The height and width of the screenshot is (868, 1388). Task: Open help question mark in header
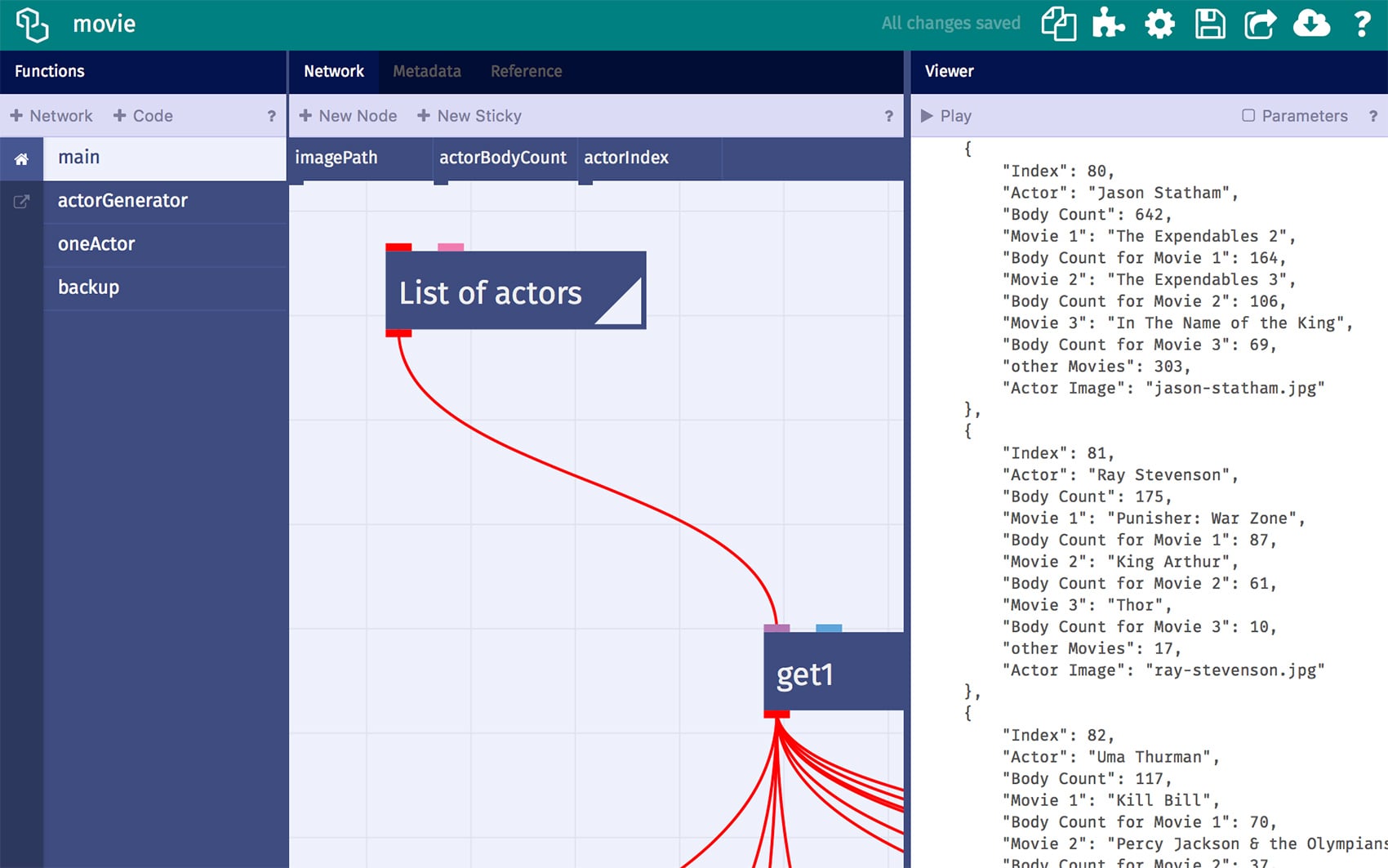[x=1361, y=24]
